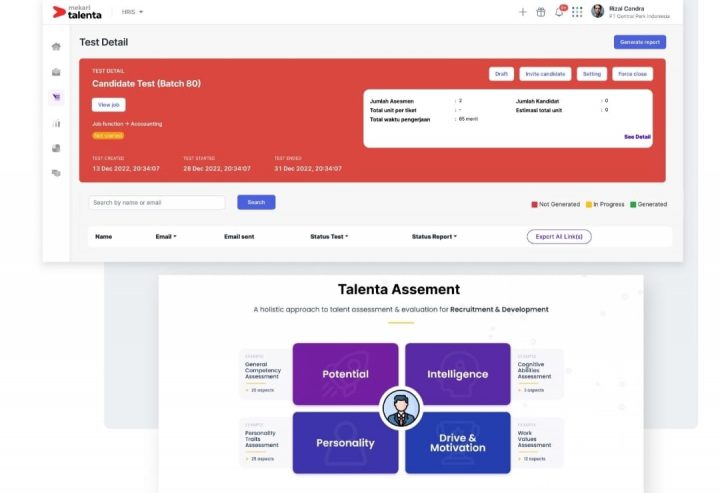
Task: Click the Total waktu pengerjaan row
Action: click(424, 119)
